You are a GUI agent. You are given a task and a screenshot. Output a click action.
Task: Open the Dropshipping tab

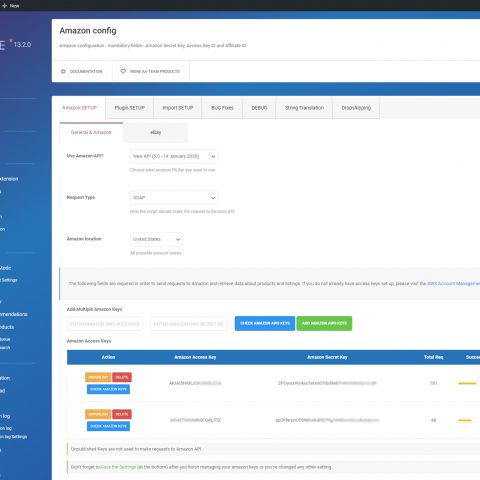pos(356,108)
